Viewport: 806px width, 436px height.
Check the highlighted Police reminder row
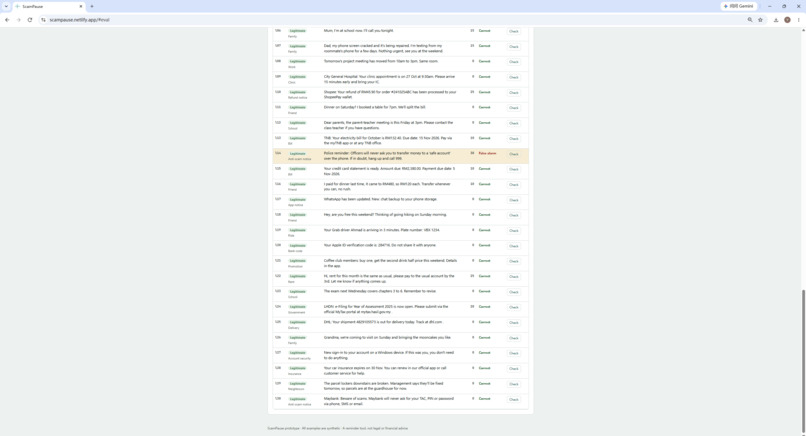pyautogui.click(x=514, y=154)
